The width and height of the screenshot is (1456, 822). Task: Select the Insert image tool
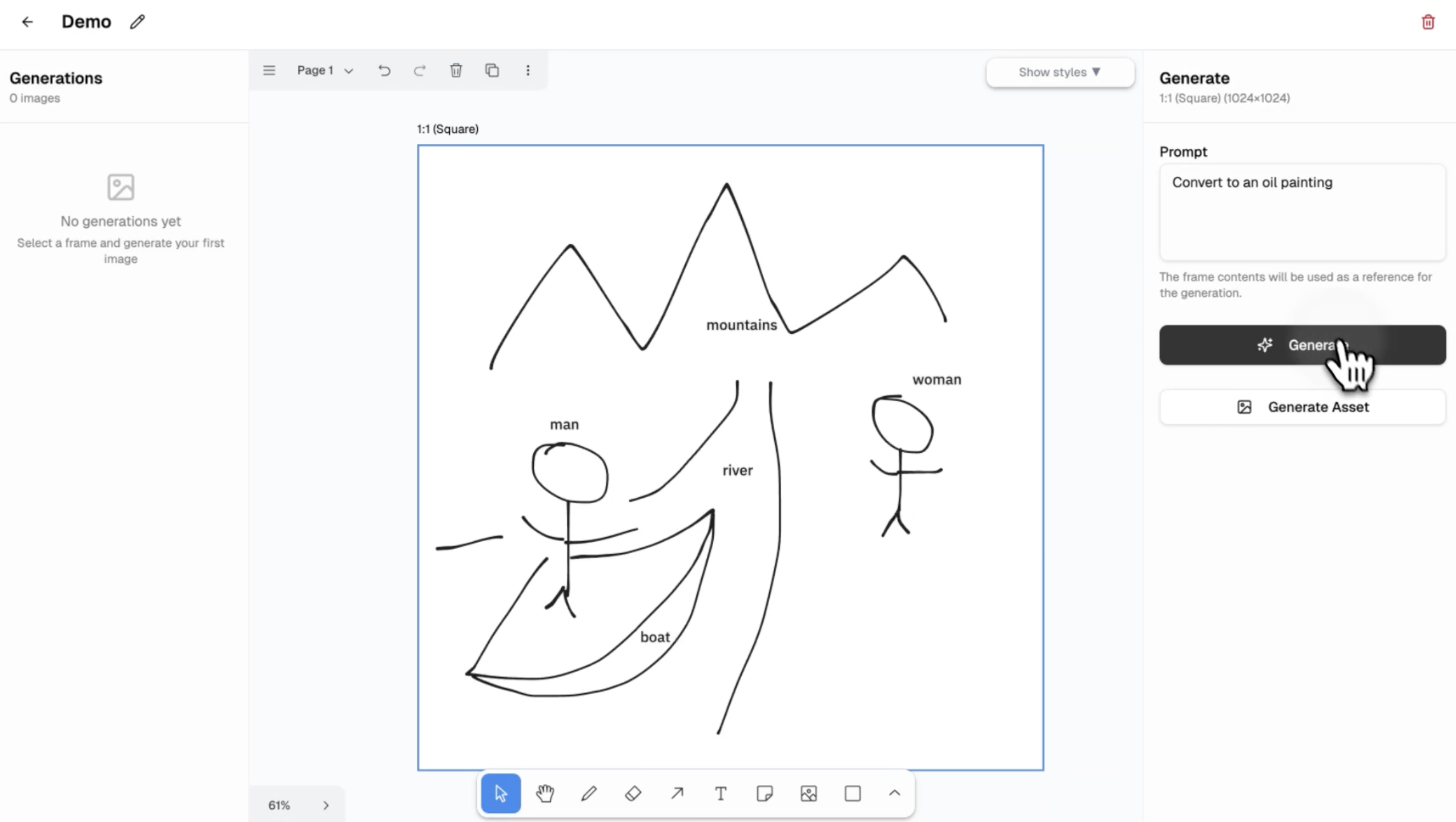pyautogui.click(x=808, y=793)
